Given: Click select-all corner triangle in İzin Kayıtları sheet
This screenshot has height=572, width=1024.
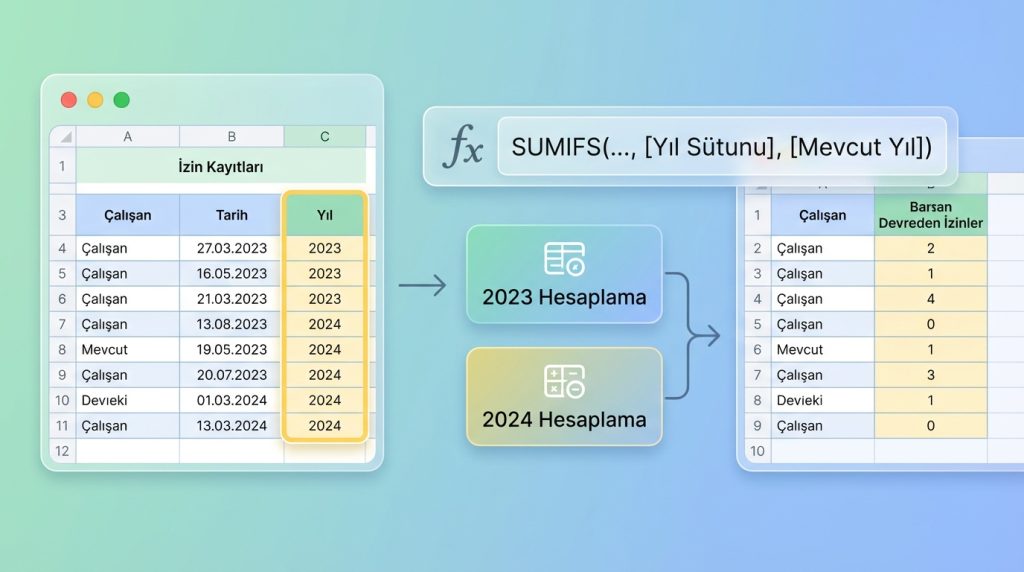Looking at the screenshot, I should tap(63, 137).
